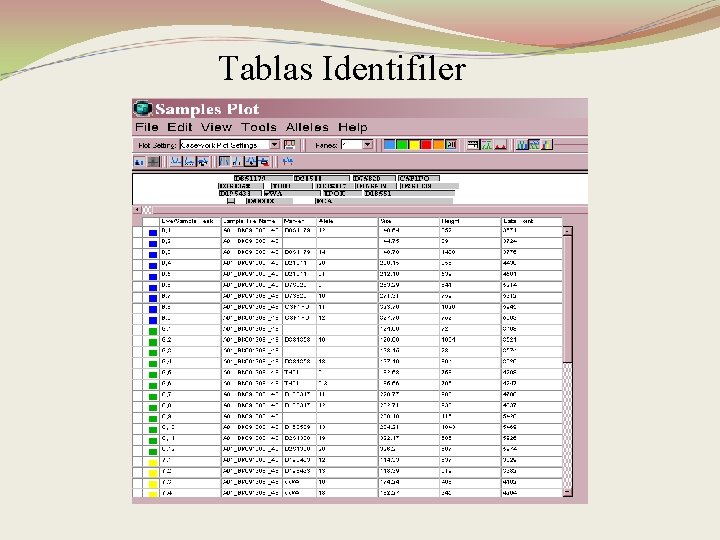This screenshot has width=720, height=540.
Task: Click the table scrollbar down arrow
Action: point(568,492)
